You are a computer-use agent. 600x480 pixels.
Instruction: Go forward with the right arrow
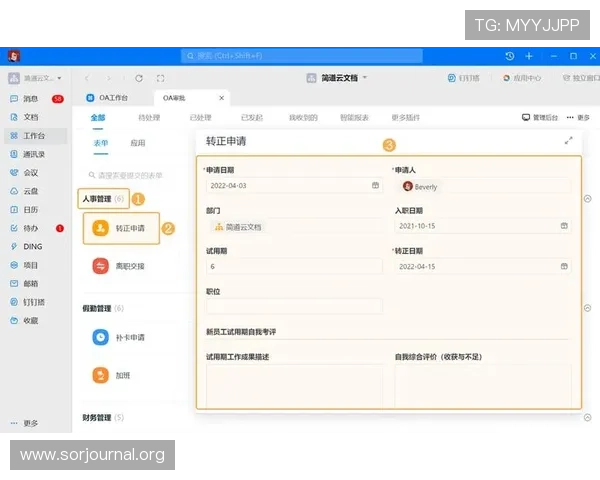click(109, 78)
